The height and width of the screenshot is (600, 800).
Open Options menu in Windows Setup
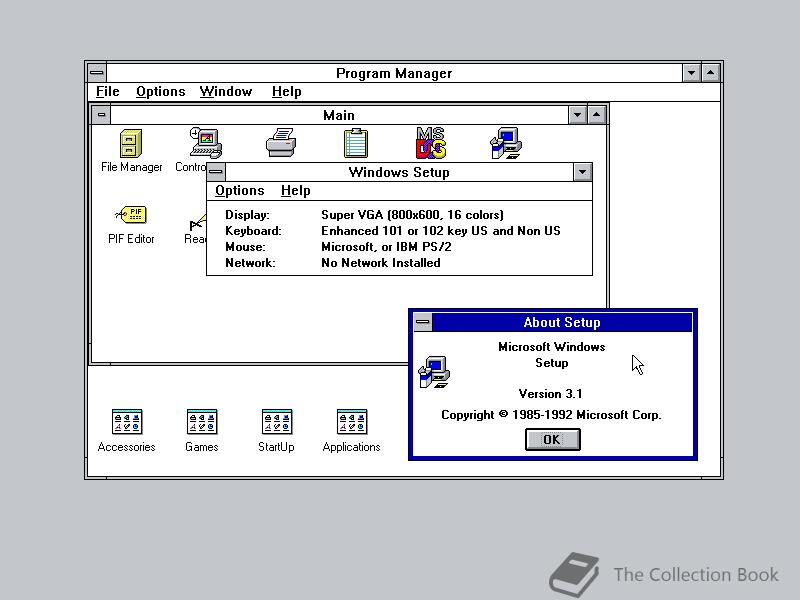pos(240,191)
